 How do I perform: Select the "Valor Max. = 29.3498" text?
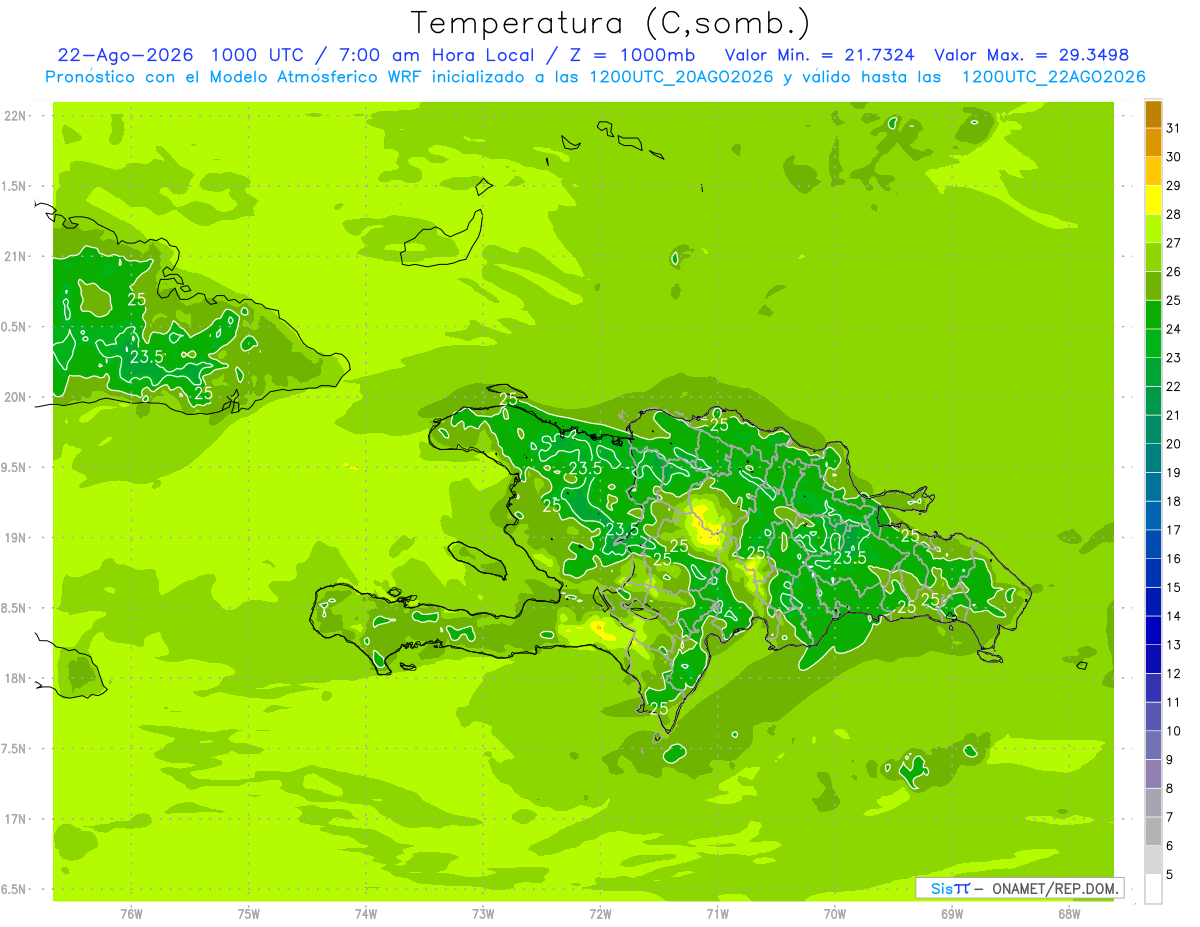[x=1031, y=55]
